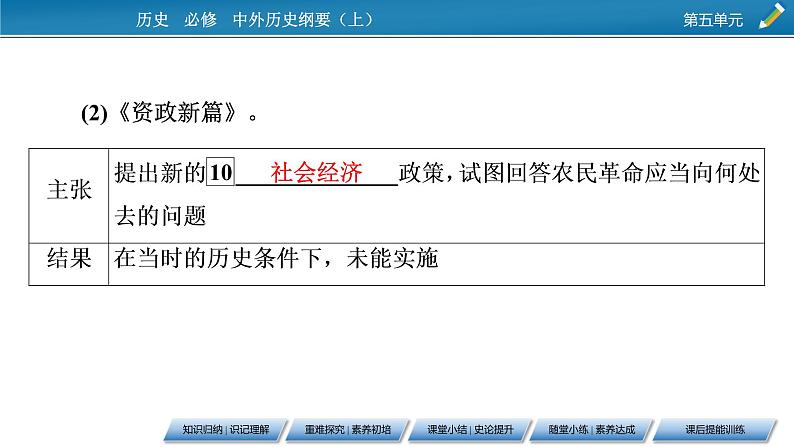Open the 知识归纳 | 识记理解 section
Image resolution: width=794 pixels, height=447 pixels.
click(x=226, y=430)
